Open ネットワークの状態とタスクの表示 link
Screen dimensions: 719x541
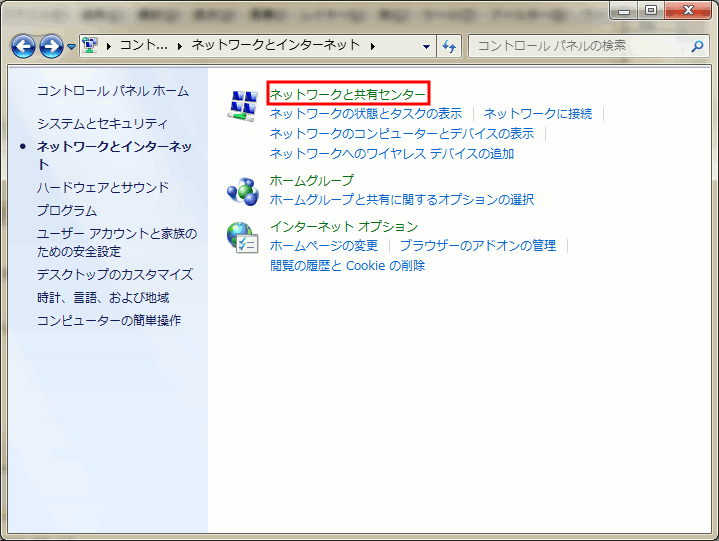366,114
